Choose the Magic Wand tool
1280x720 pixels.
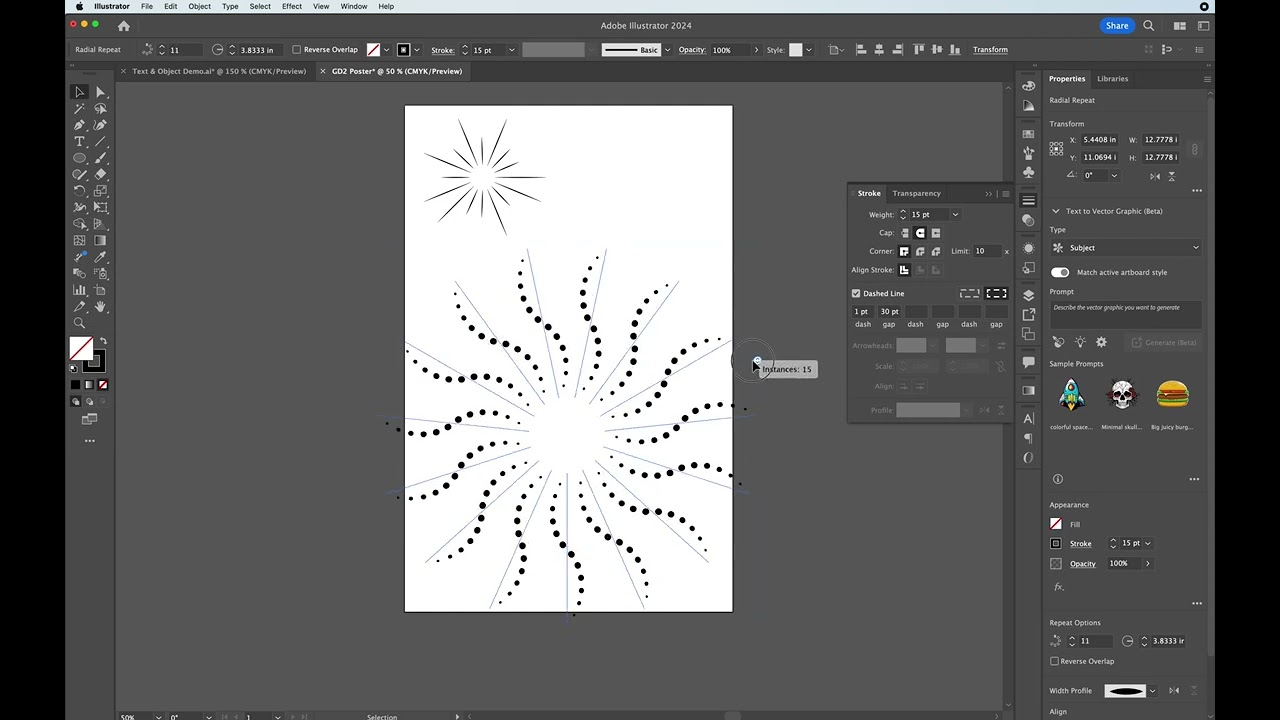(79, 108)
